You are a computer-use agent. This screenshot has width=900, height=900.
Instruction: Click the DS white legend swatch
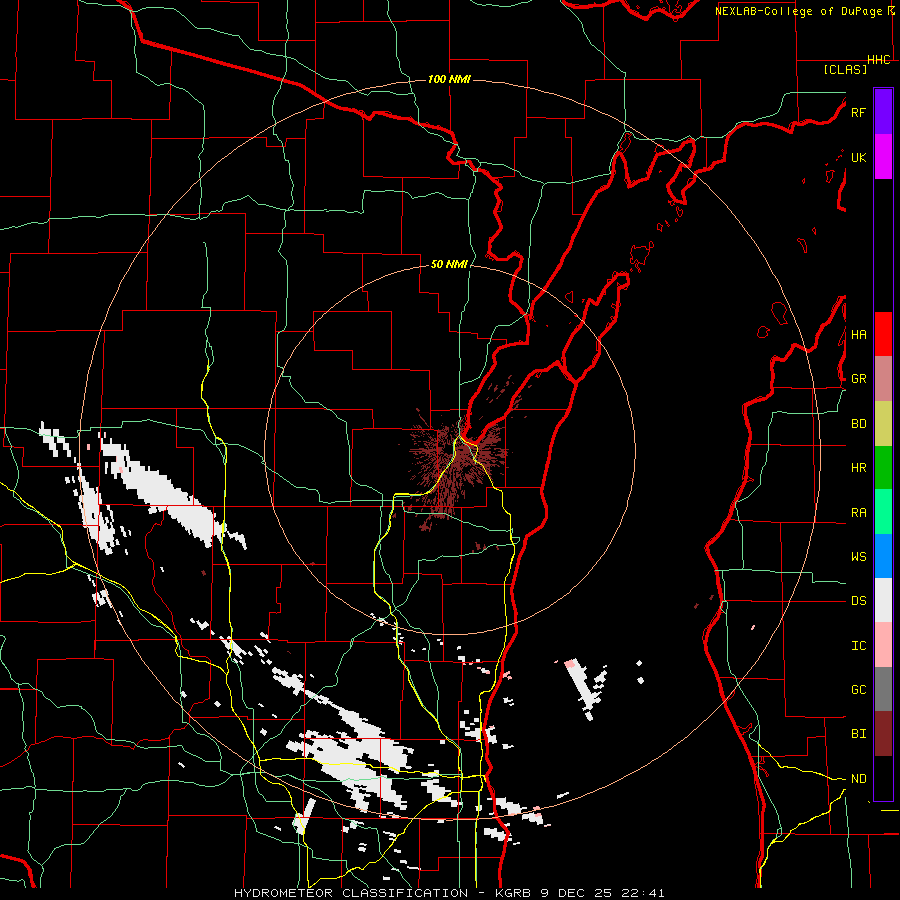click(x=883, y=600)
